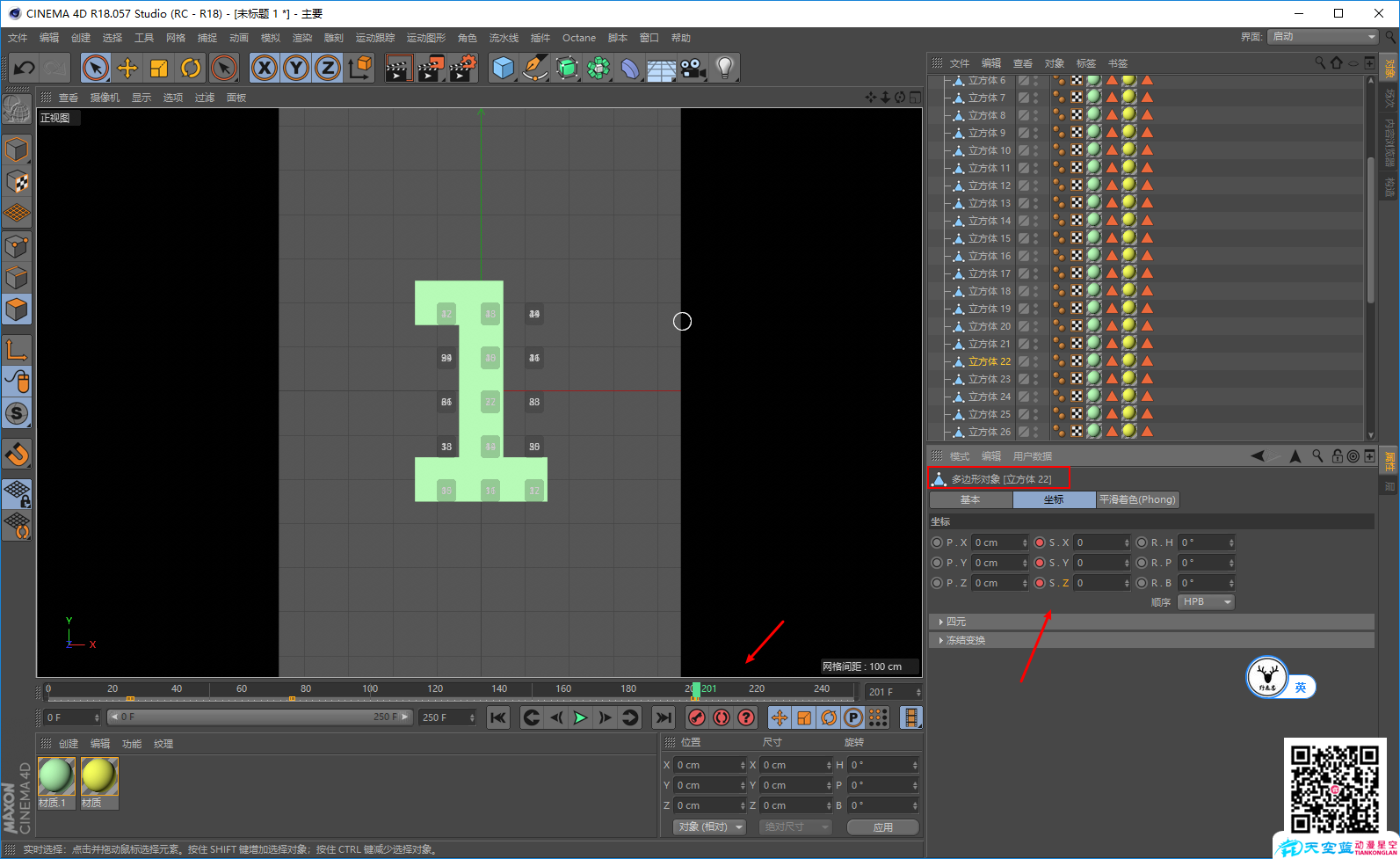This screenshot has width=1400, height=859.
Task: Open the spline pen tool
Action: point(534,68)
